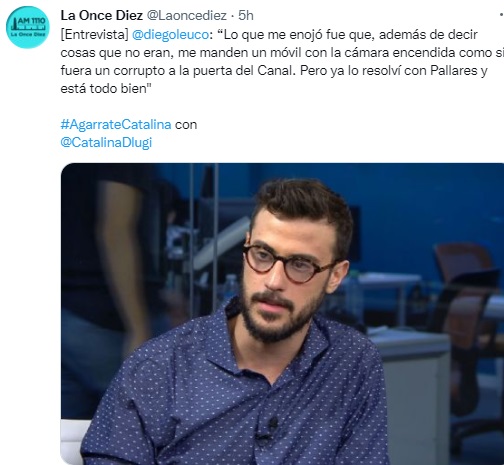Open the attached interview photo

[x=282, y=314]
